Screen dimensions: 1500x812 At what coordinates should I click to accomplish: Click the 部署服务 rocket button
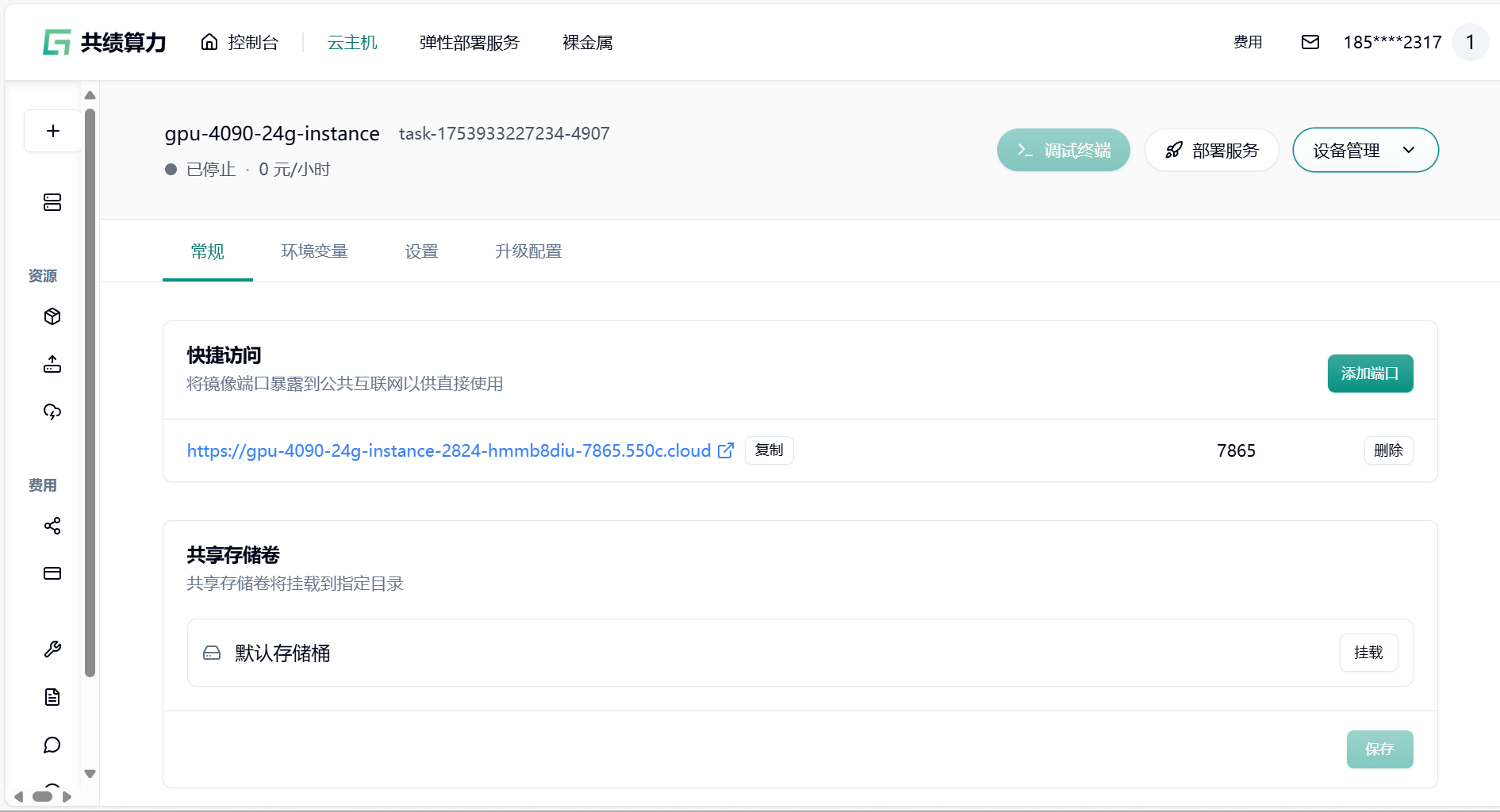coord(1211,150)
